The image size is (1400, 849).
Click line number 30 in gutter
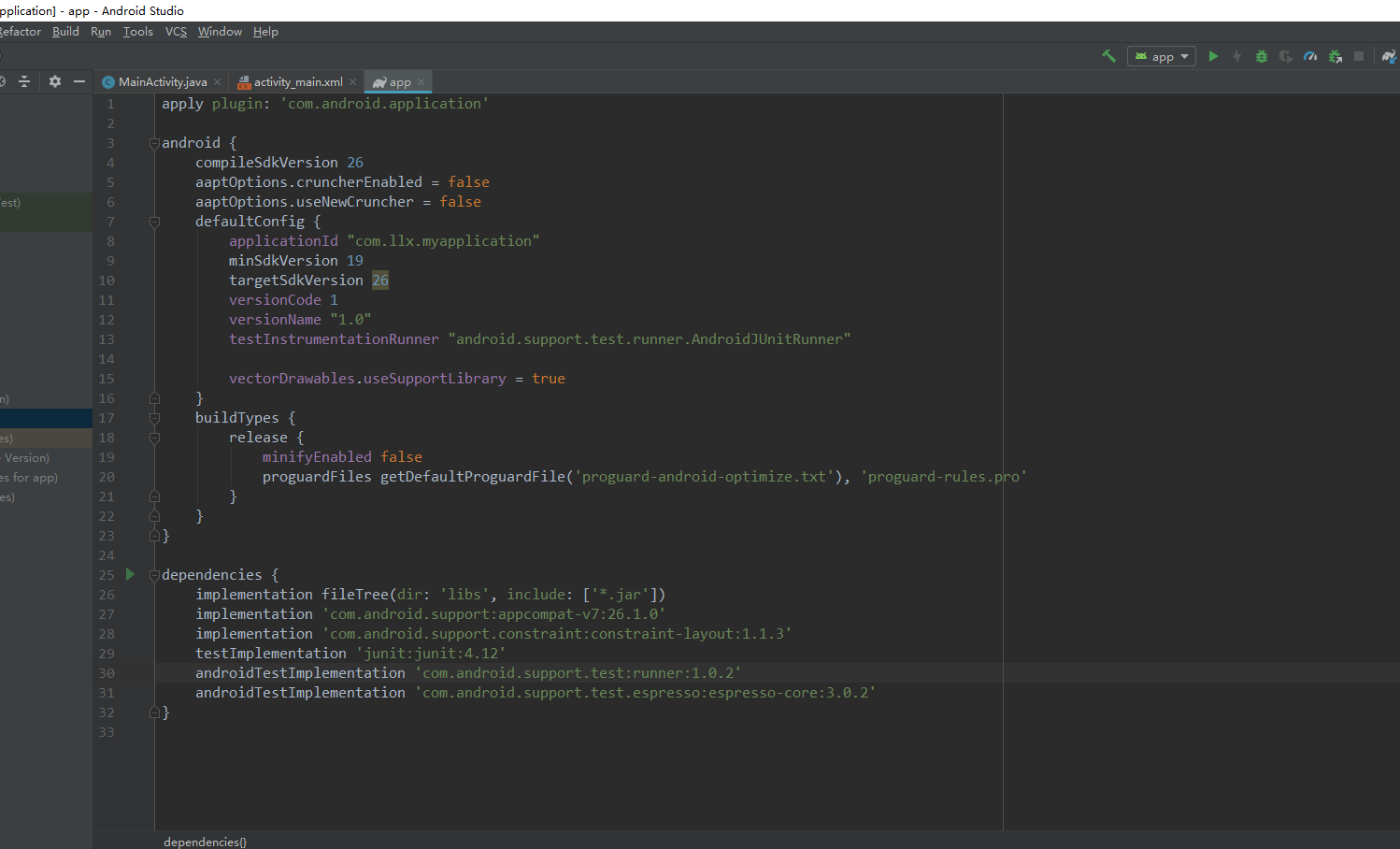[x=107, y=673]
